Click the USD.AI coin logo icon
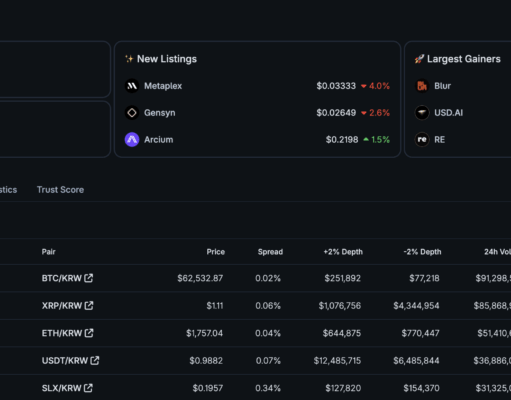 pos(422,113)
